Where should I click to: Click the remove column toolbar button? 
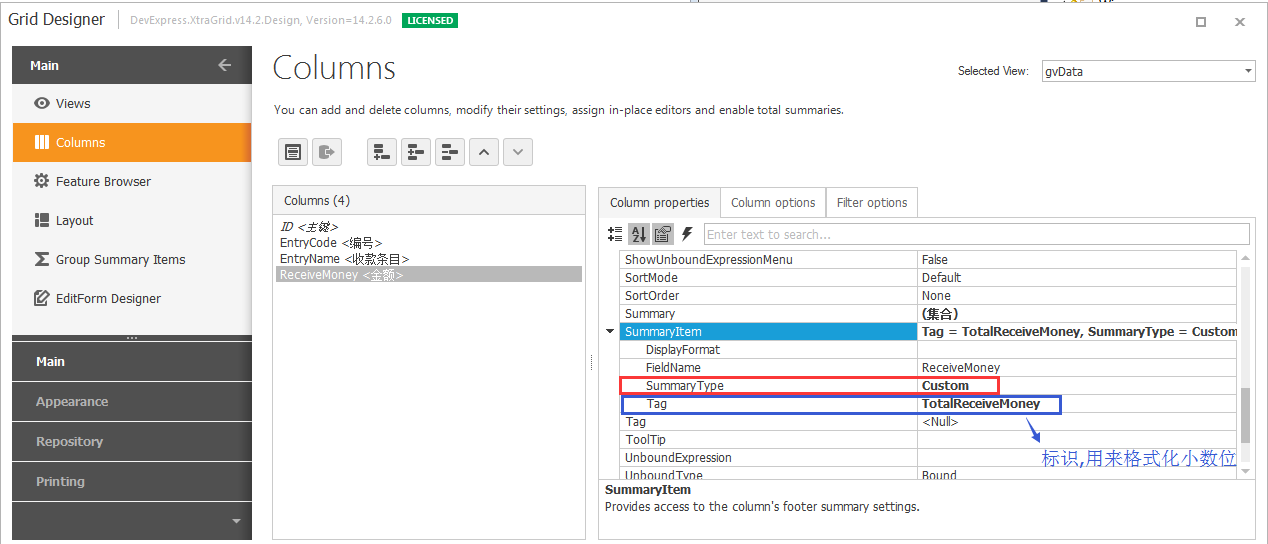[x=450, y=152]
